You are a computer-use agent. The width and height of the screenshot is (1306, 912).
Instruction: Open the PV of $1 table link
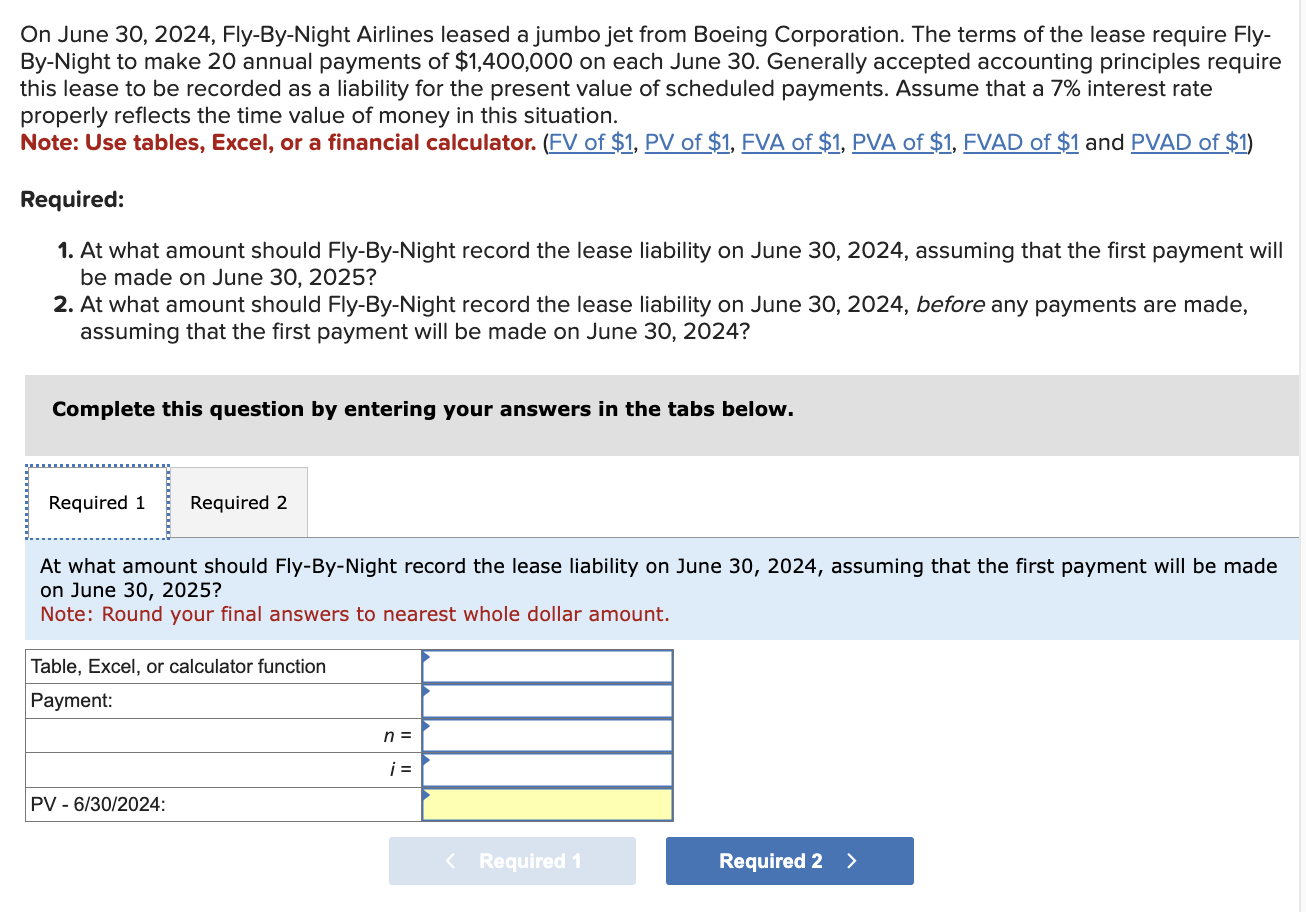click(687, 142)
